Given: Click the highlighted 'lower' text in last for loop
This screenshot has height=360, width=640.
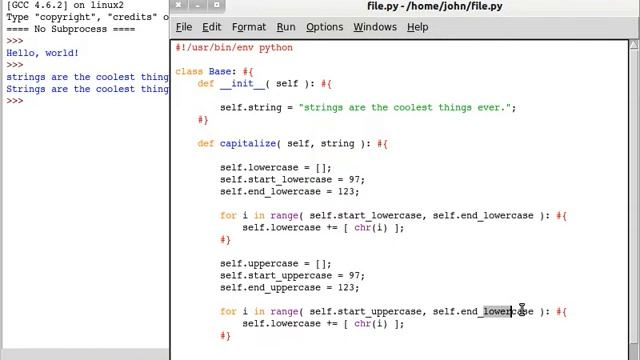Looking at the screenshot, I should [497, 311].
